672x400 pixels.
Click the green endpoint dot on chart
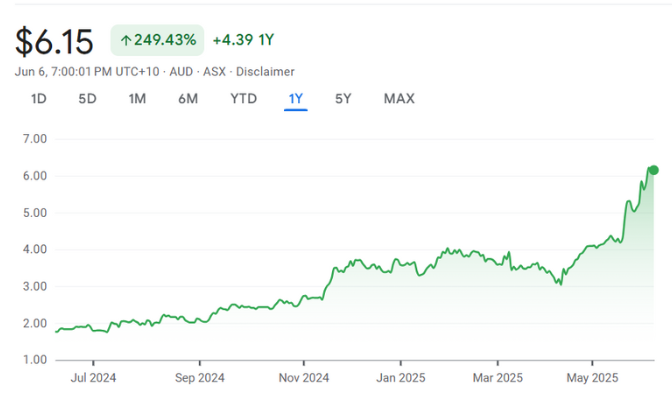654,170
